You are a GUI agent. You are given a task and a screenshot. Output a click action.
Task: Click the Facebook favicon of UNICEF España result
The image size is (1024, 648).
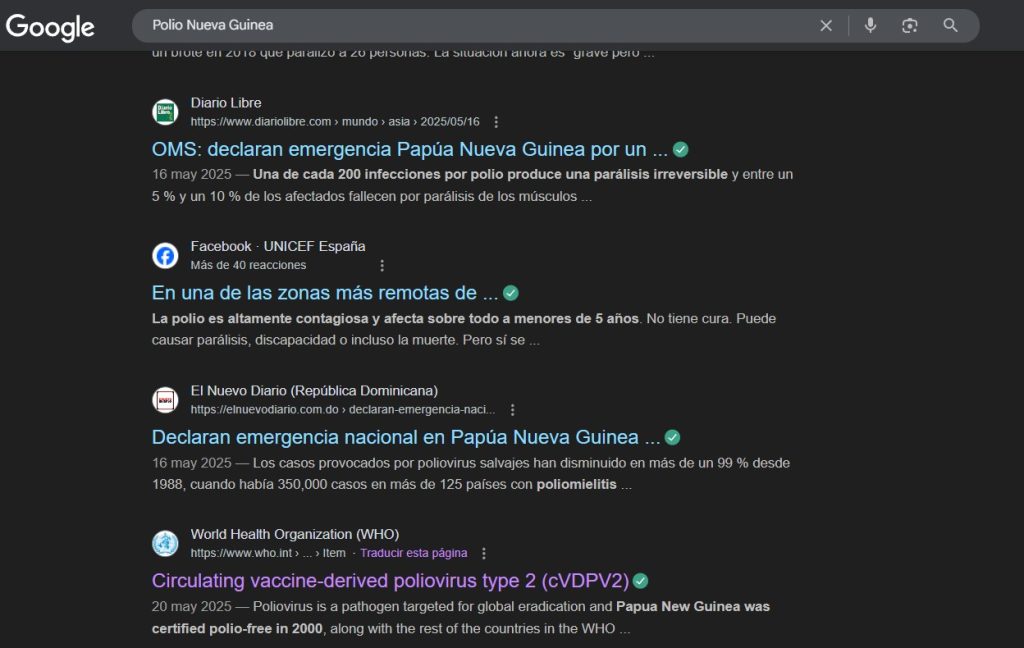tap(165, 255)
